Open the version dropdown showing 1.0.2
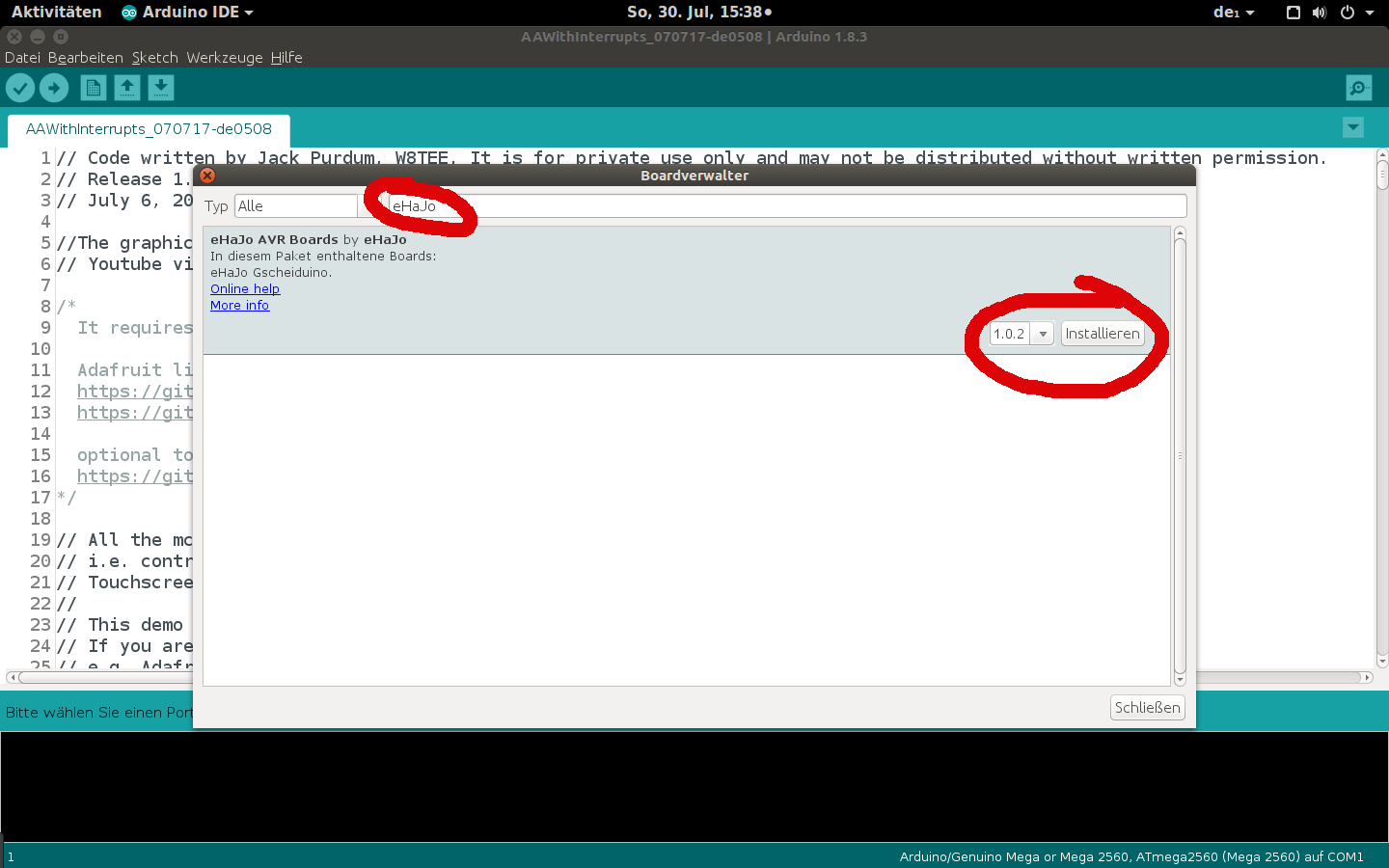Screen dimensions: 1389x868 [1021, 334]
